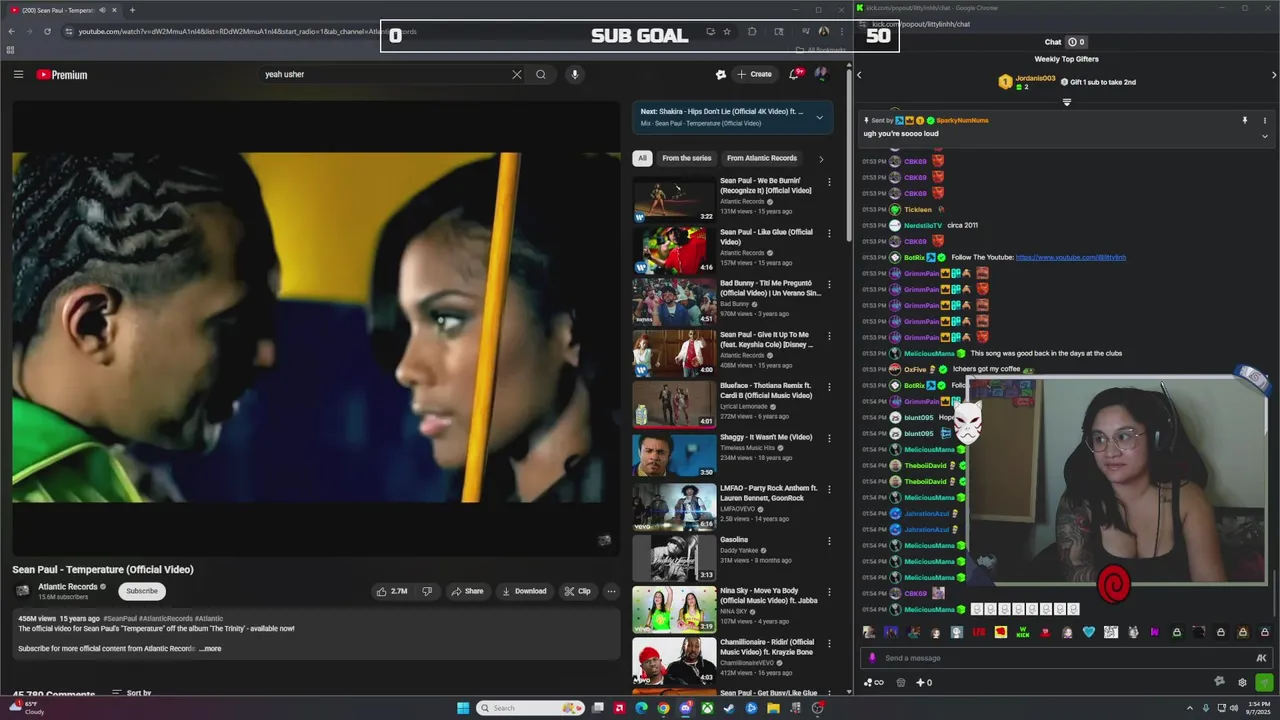The height and width of the screenshot is (720, 1280).
Task: Open new browser tab
Action: click(132, 10)
